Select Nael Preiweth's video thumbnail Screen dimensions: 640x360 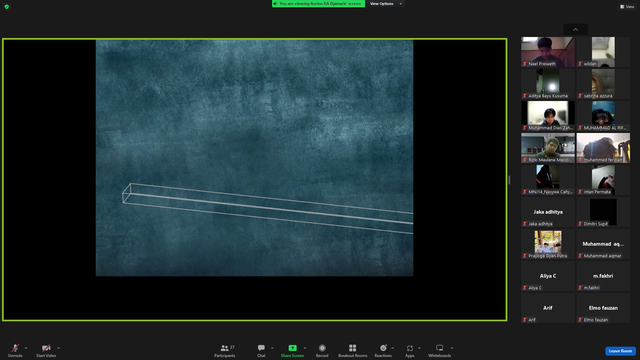pos(548,52)
